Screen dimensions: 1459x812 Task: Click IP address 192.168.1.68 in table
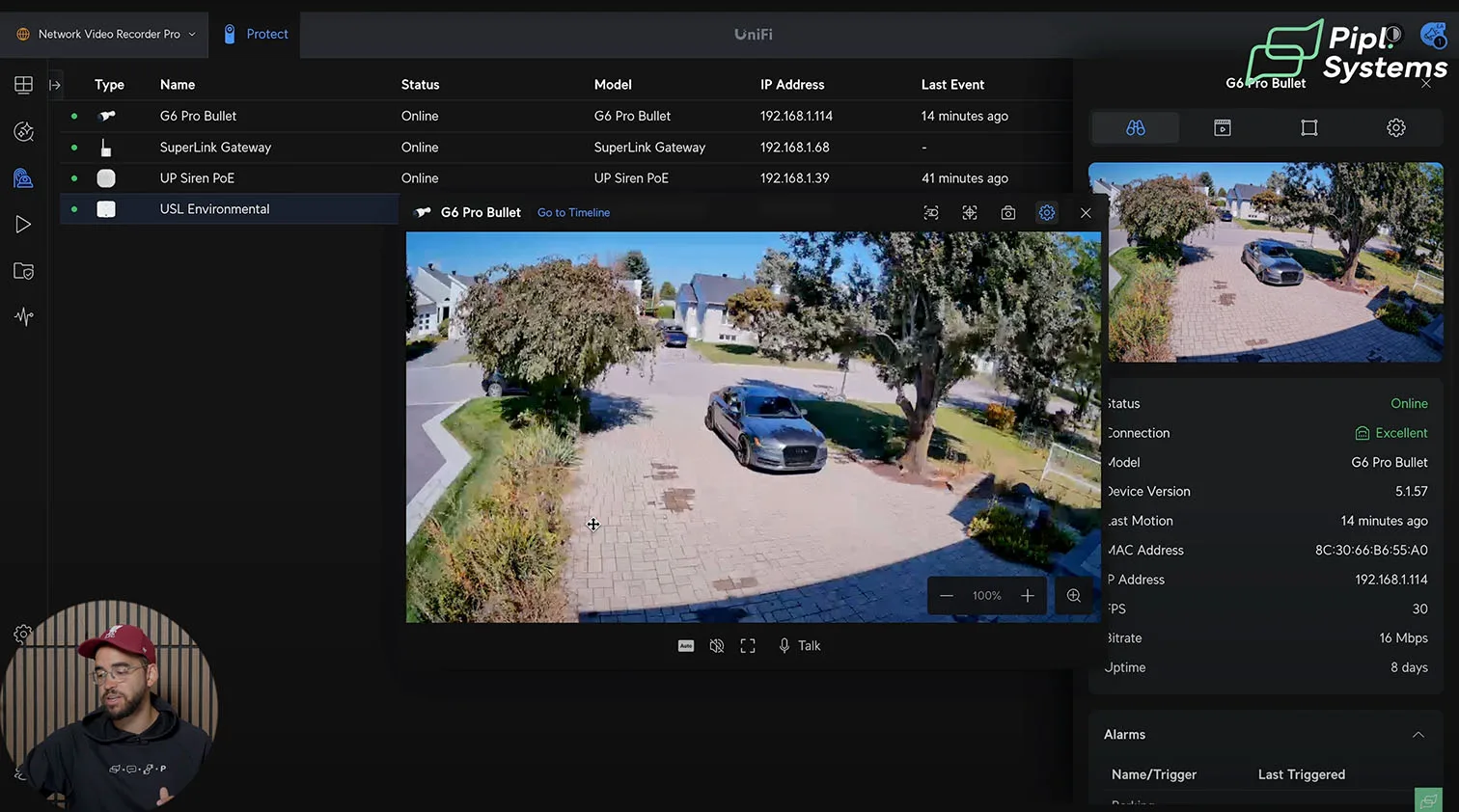click(x=794, y=148)
